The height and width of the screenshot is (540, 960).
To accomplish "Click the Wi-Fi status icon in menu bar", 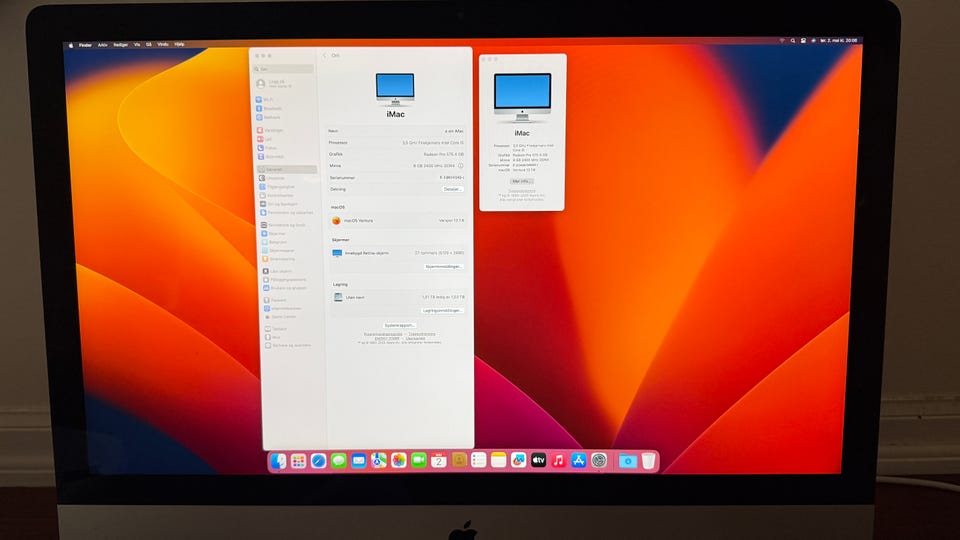I will [x=782, y=40].
